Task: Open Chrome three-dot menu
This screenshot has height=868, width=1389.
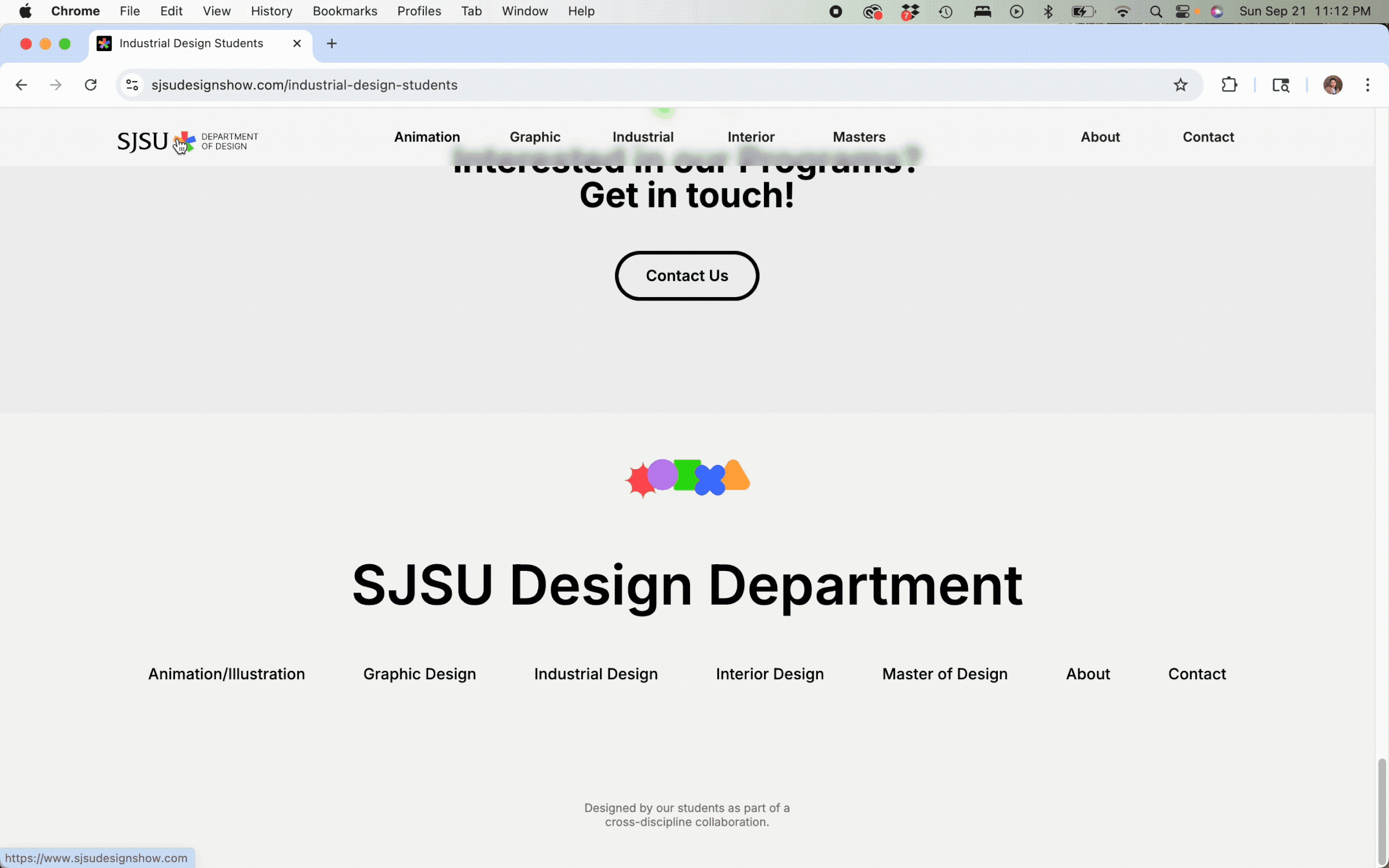Action: pyautogui.click(x=1367, y=85)
